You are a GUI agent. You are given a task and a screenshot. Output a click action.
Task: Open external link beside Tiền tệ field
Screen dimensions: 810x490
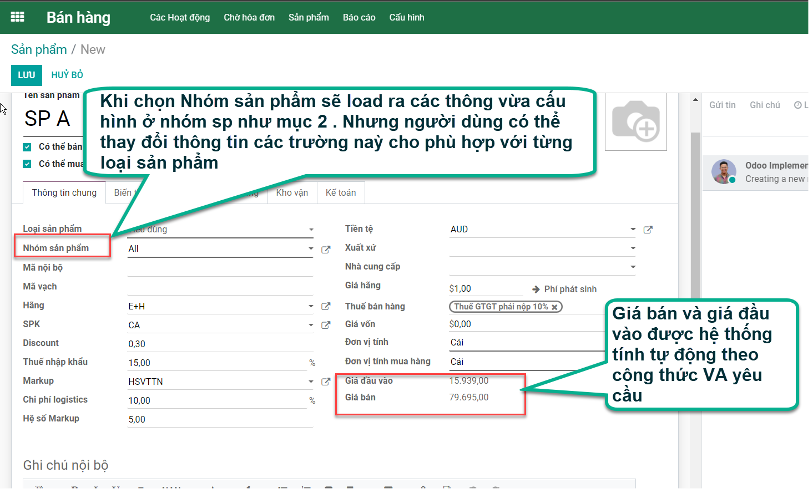[x=648, y=230]
